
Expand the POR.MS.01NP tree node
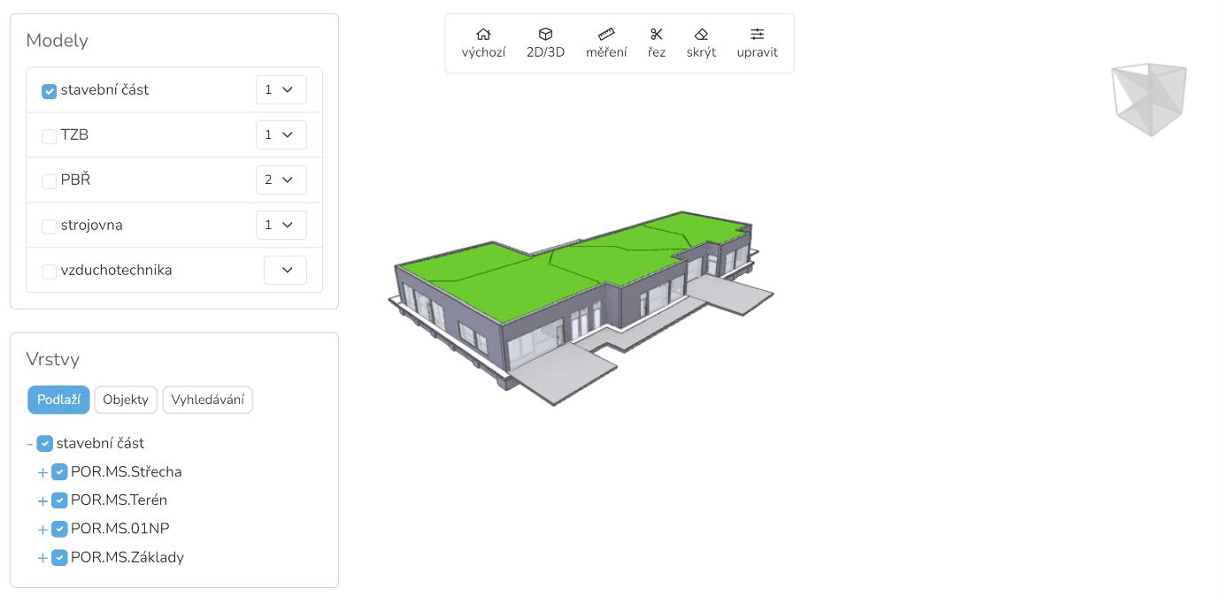pyautogui.click(x=43, y=529)
